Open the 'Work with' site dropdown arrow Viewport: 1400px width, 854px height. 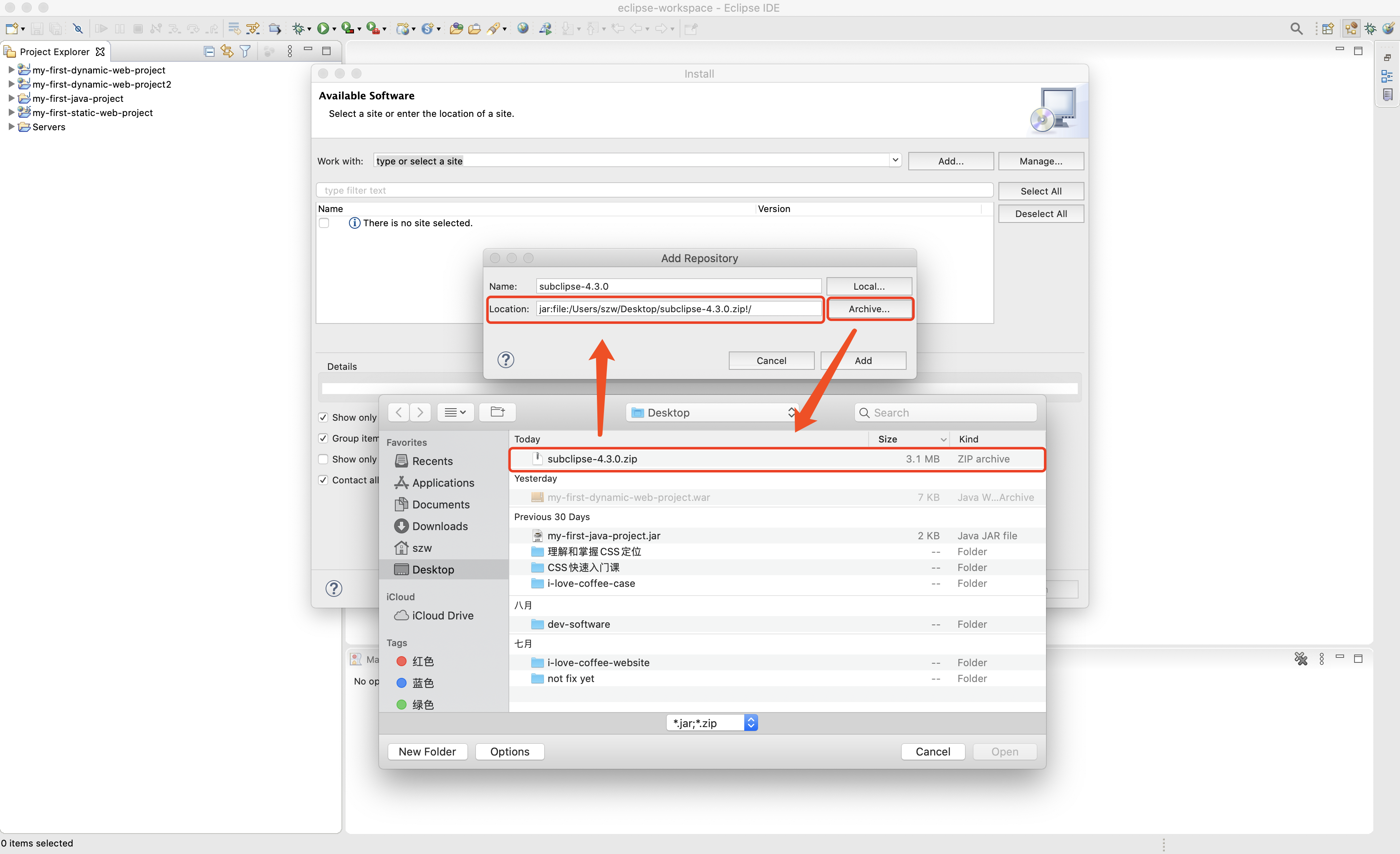pyautogui.click(x=895, y=160)
